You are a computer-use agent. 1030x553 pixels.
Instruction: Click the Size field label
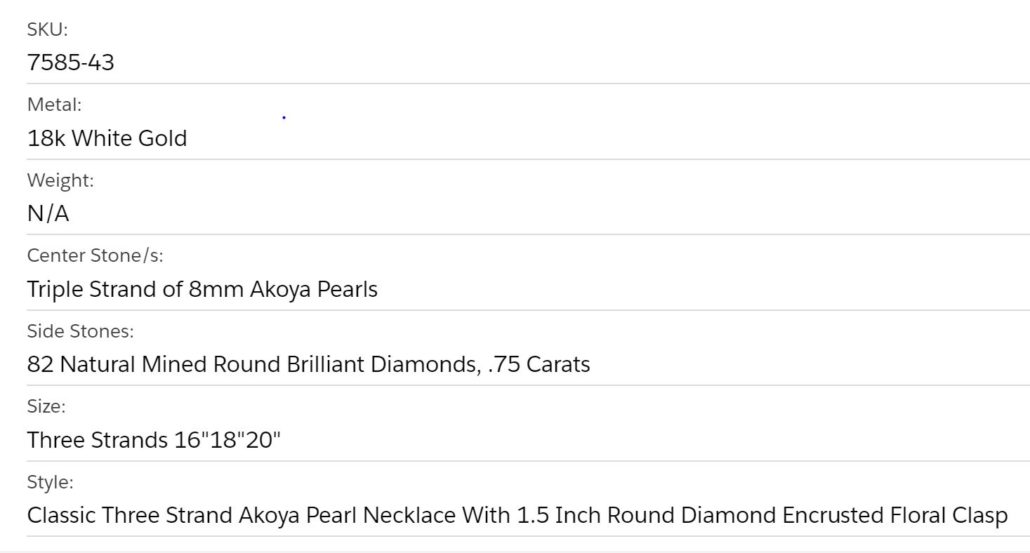point(46,407)
